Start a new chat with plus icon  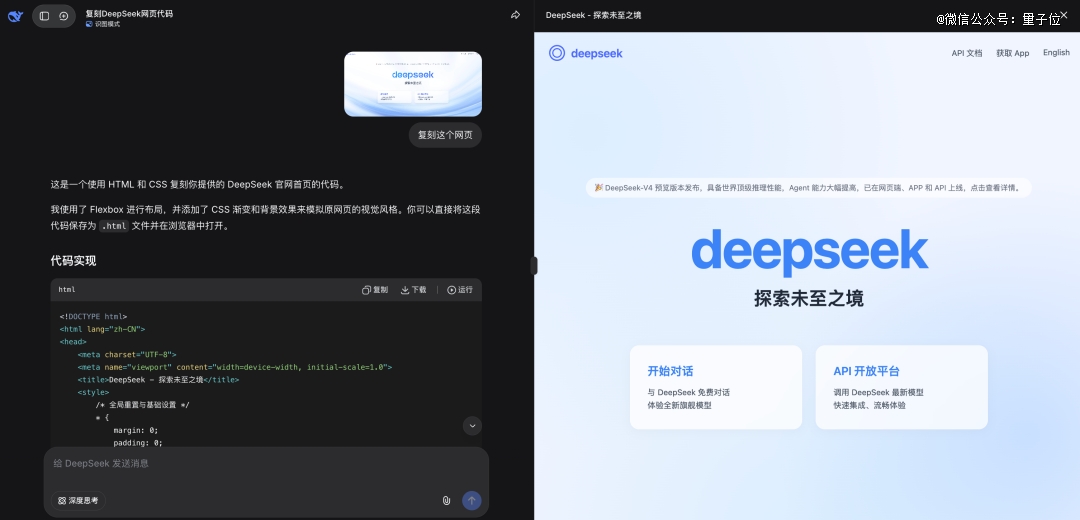point(64,16)
